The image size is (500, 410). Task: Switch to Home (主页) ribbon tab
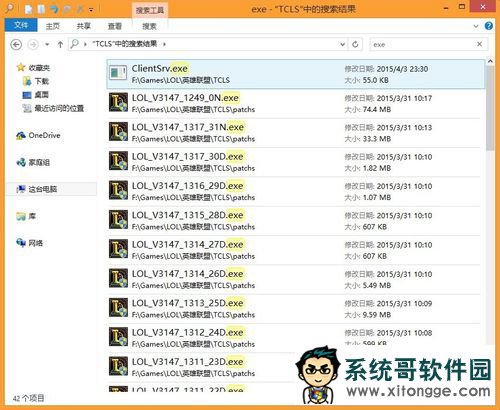pos(53,26)
